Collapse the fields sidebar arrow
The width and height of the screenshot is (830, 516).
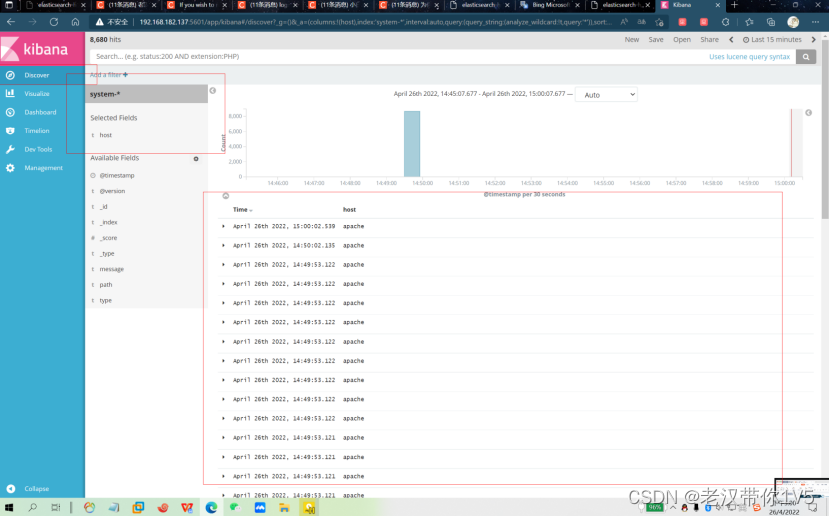(213, 90)
